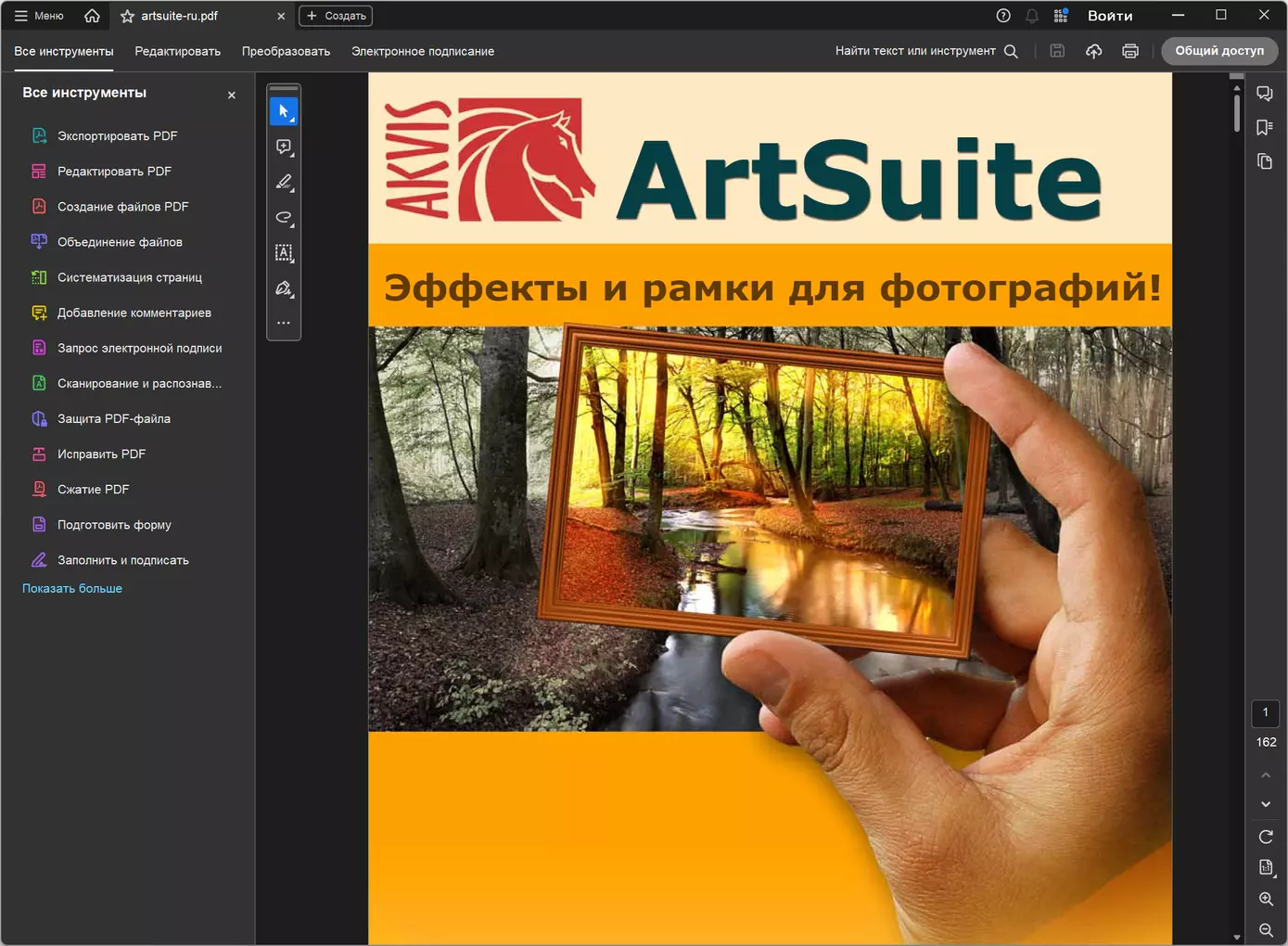
Task: Open the Преобразовать tab
Action: tap(286, 51)
